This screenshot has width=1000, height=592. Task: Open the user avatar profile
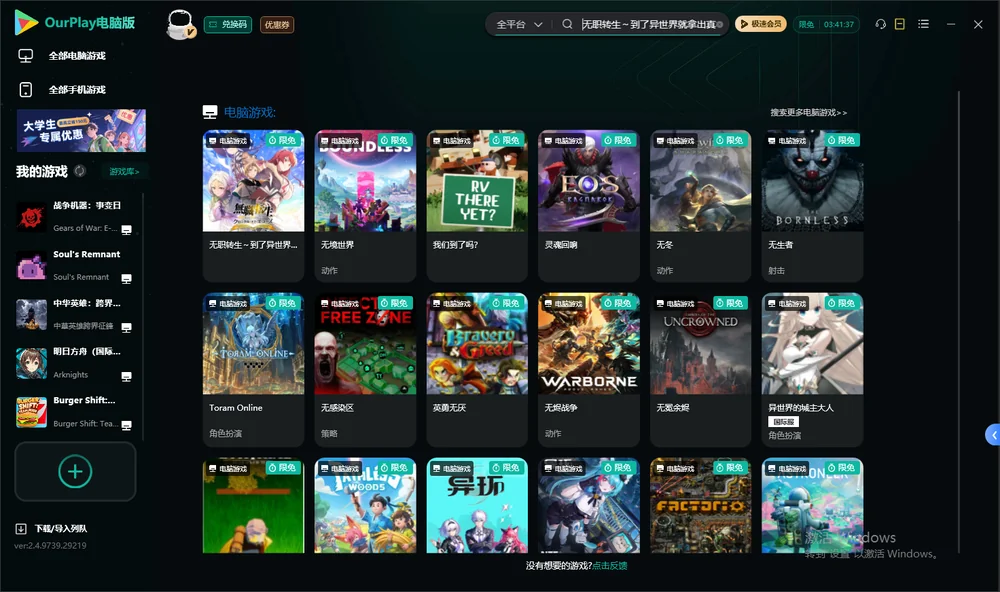pos(180,25)
